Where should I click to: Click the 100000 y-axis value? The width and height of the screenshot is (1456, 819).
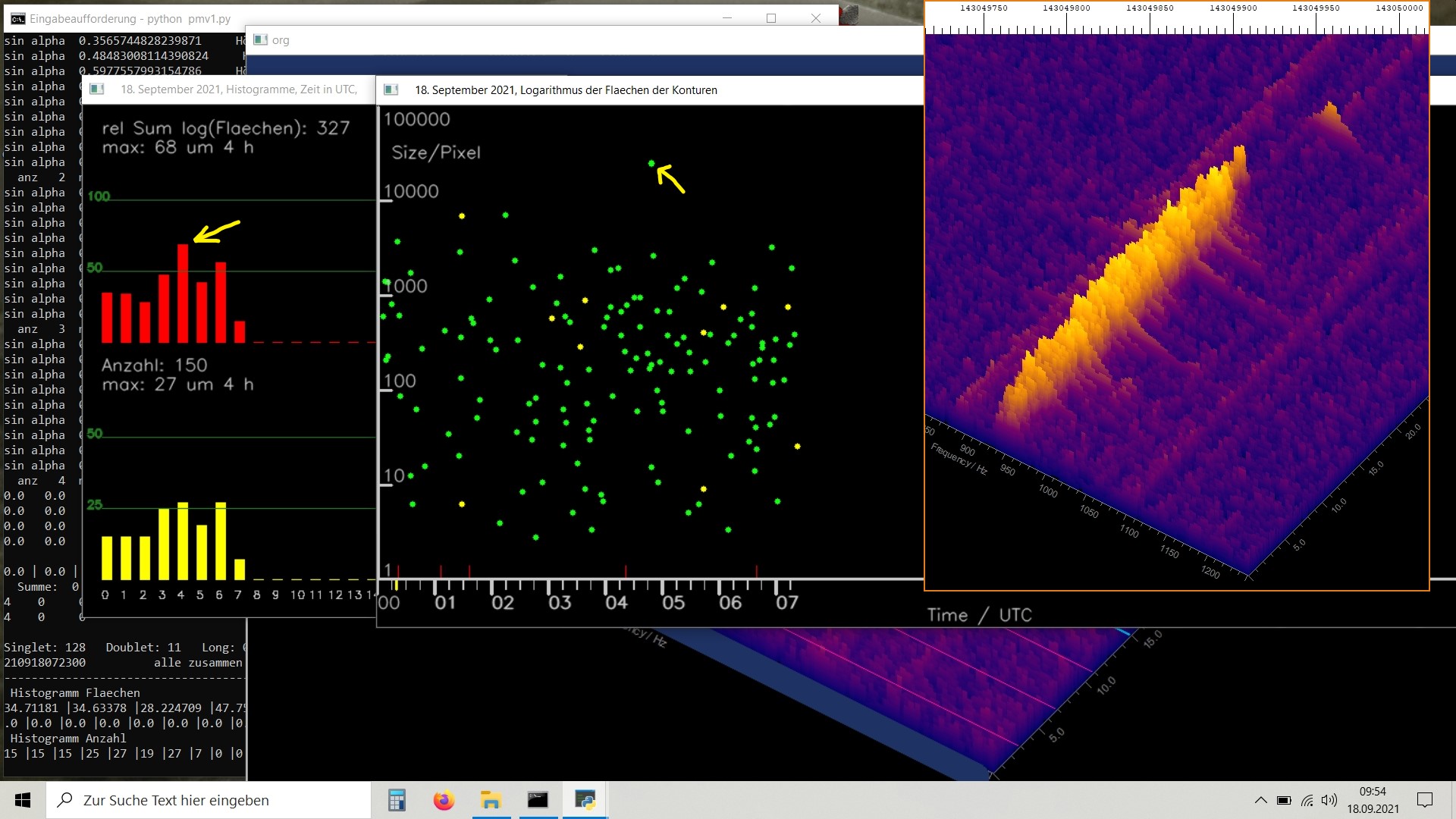(x=417, y=119)
